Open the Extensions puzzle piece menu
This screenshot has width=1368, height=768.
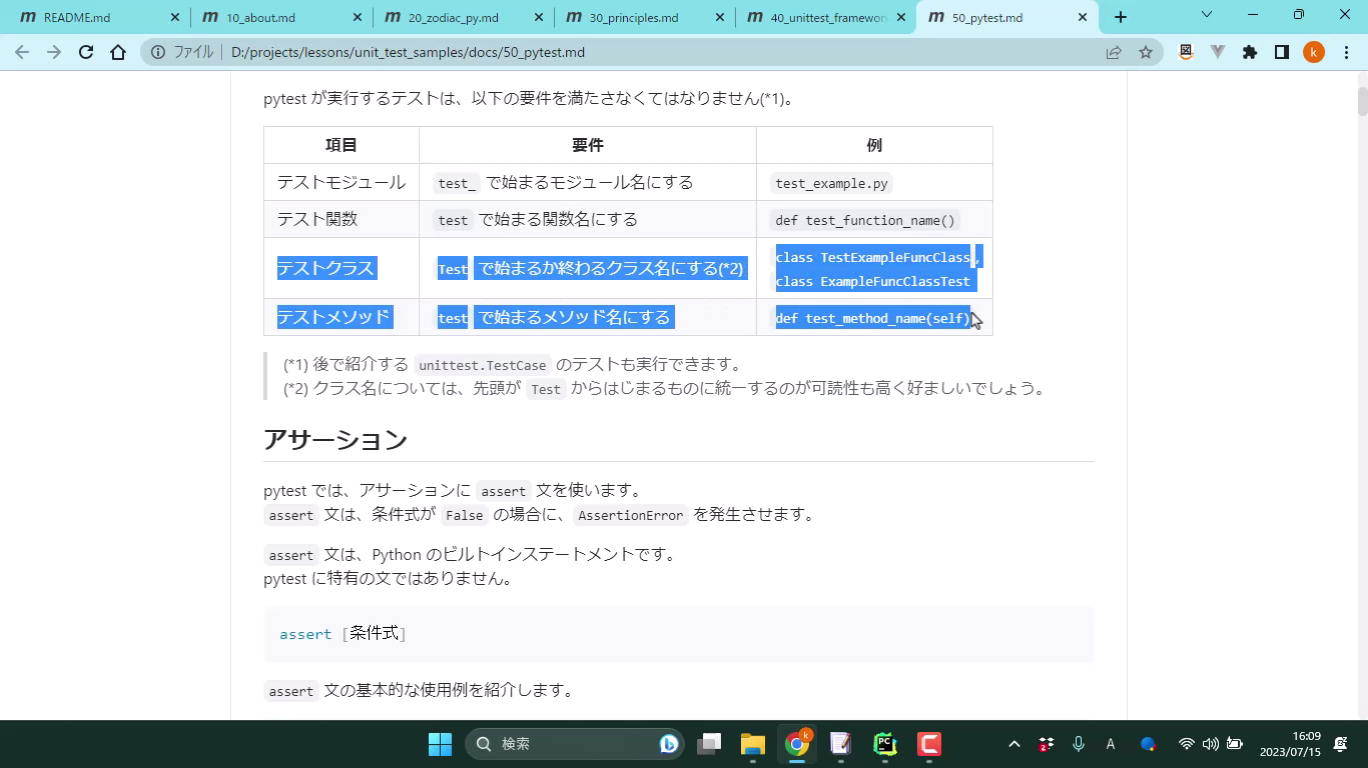(x=1249, y=53)
